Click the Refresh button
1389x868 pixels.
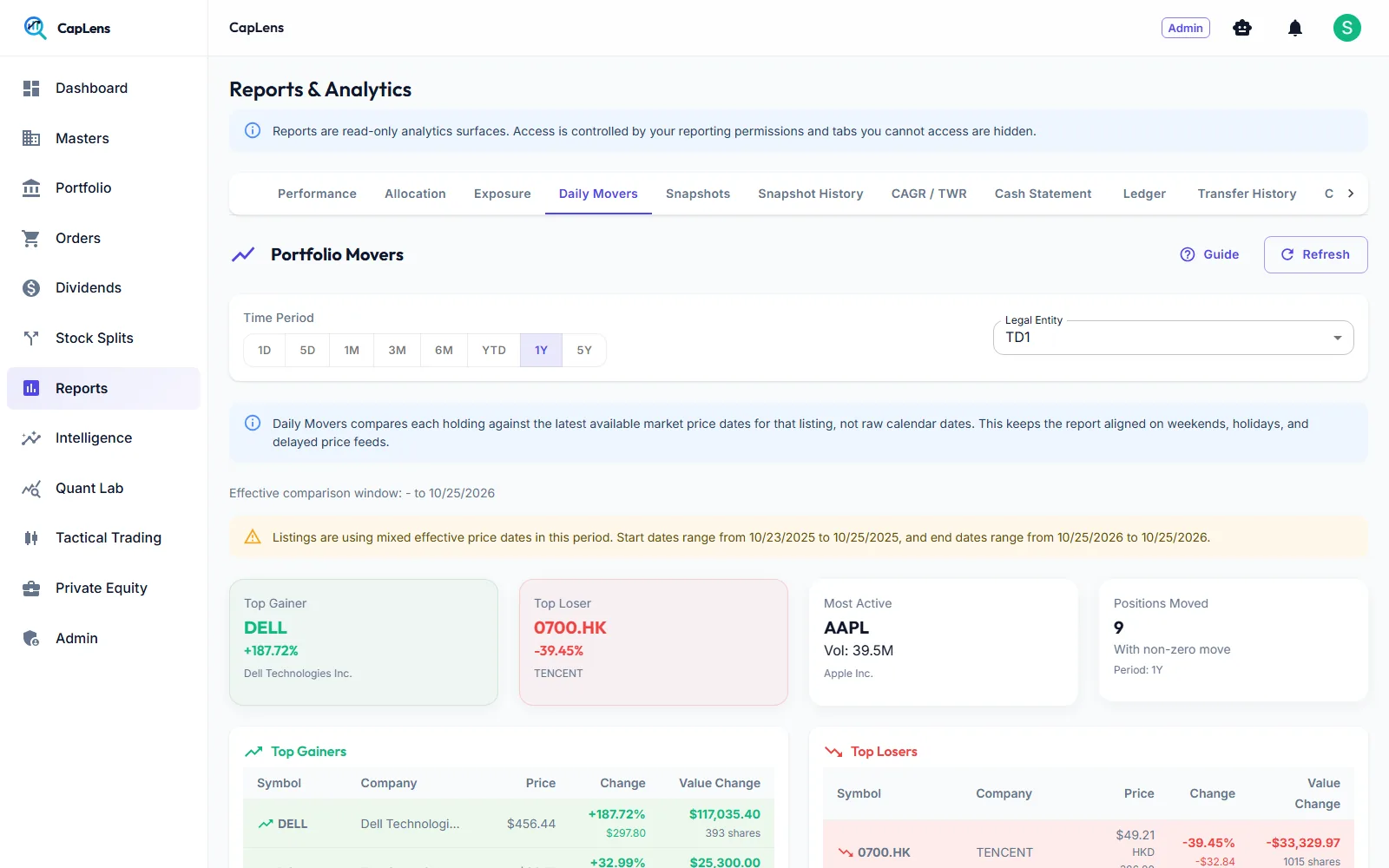(1316, 254)
